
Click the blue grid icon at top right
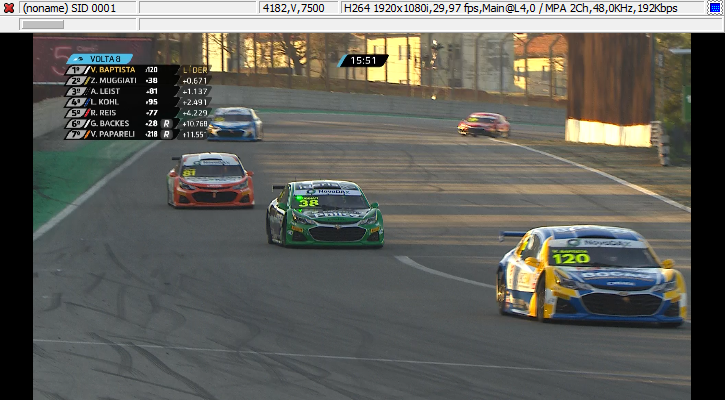(x=715, y=8)
